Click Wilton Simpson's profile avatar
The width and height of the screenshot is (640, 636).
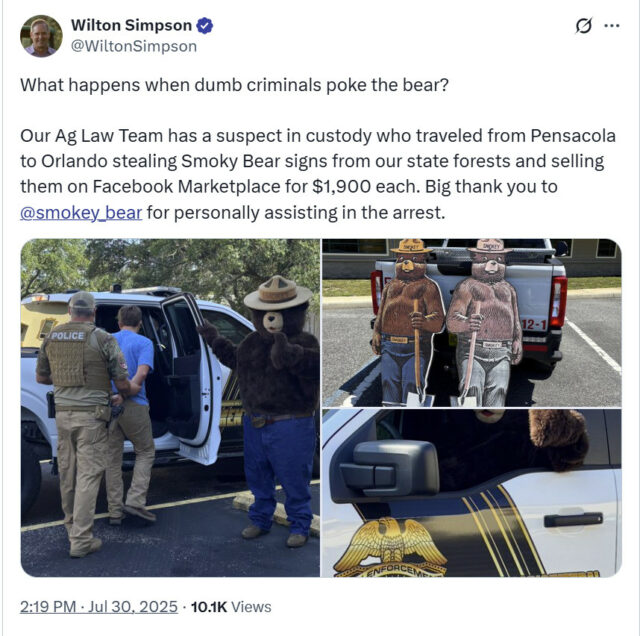click(x=41, y=36)
